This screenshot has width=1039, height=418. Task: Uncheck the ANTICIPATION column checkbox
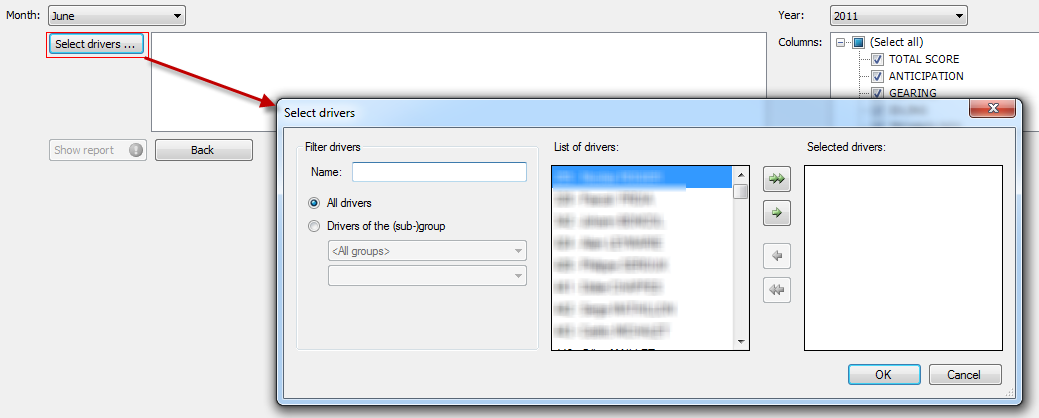(878, 77)
